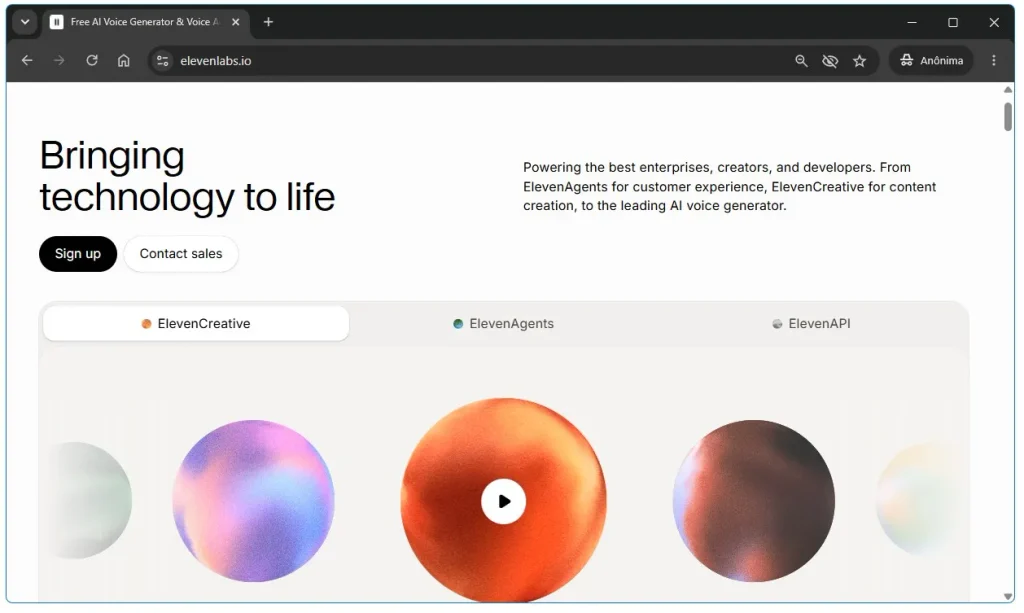This screenshot has width=1024, height=613.
Task: Open the browser home page
Action: (x=123, y=61)
